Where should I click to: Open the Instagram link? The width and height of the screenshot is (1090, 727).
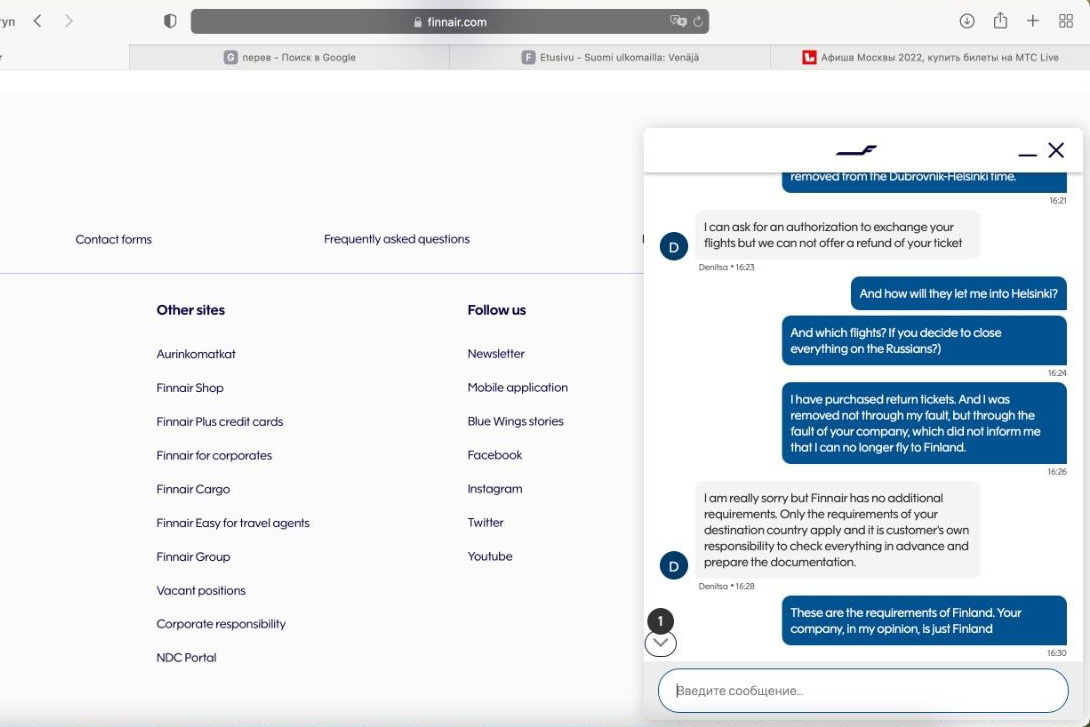495,489
